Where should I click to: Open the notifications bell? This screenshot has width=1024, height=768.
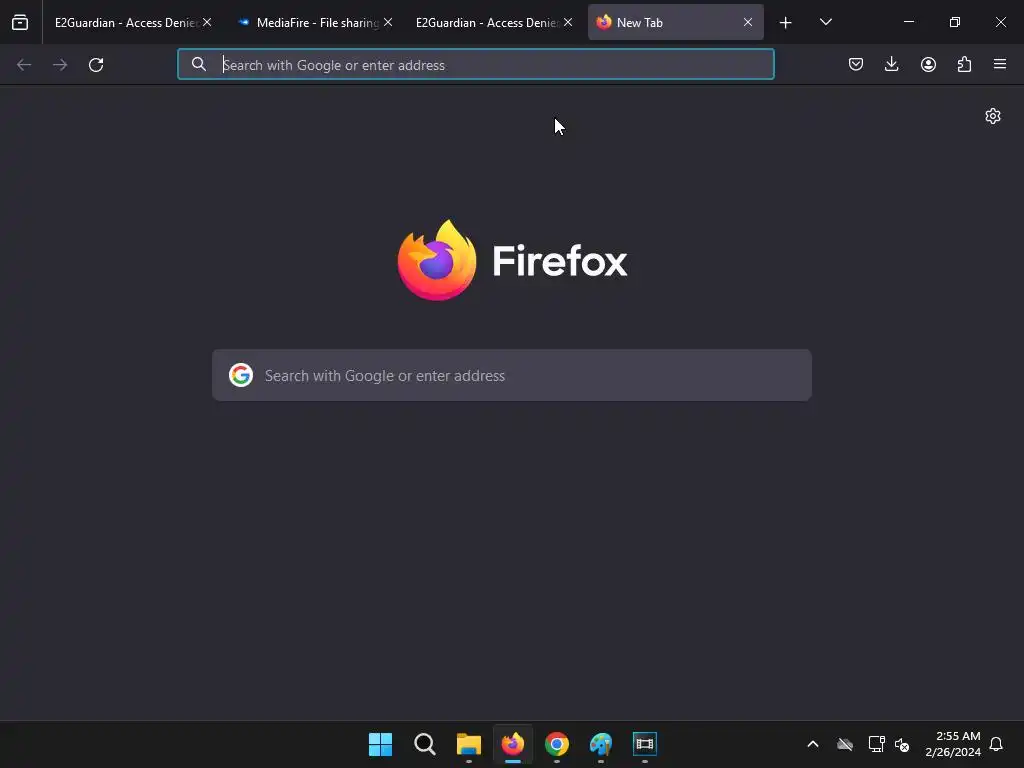click(996, 744)
